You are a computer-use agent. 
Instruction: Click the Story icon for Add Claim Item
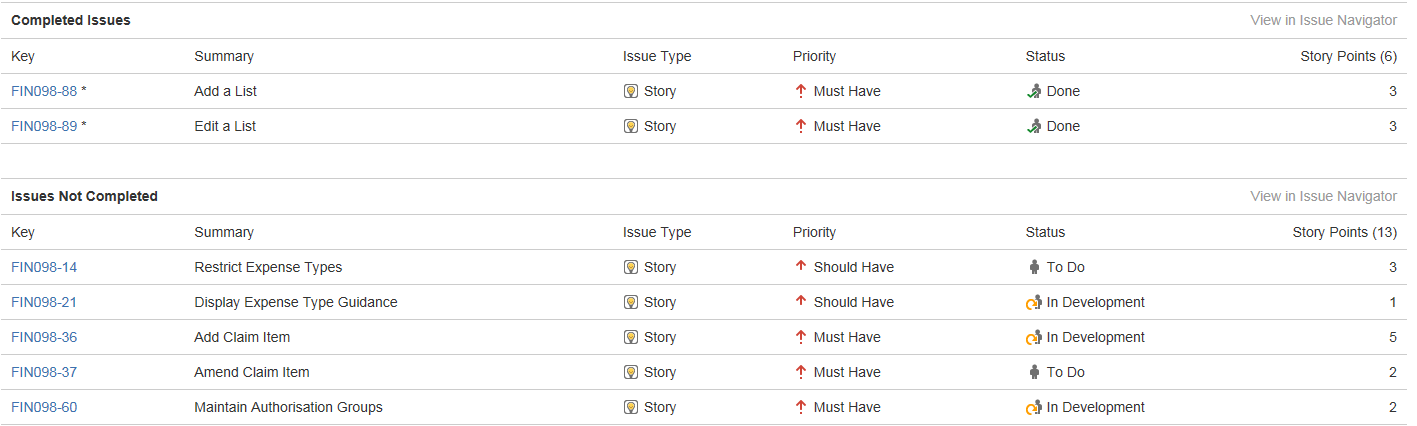631,337
